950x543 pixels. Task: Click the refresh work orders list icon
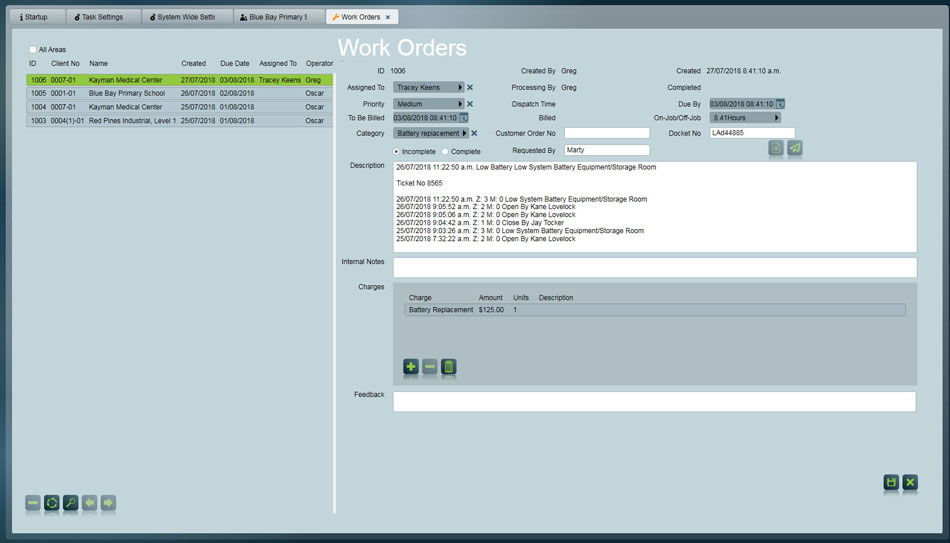(52, 503)
